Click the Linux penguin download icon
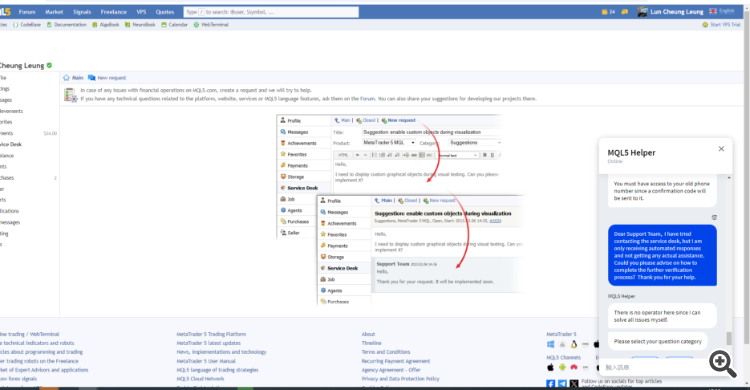Viewport: 750px width, 390px height. (574, 344)
